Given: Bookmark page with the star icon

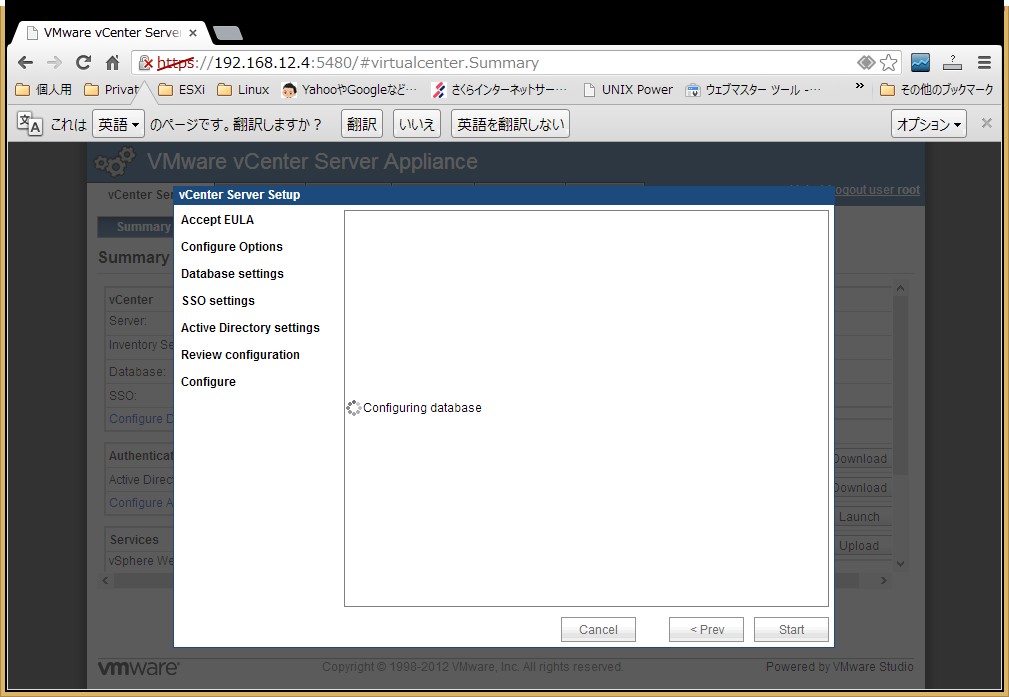Looking at the screenshot, I should coord(889,62).
